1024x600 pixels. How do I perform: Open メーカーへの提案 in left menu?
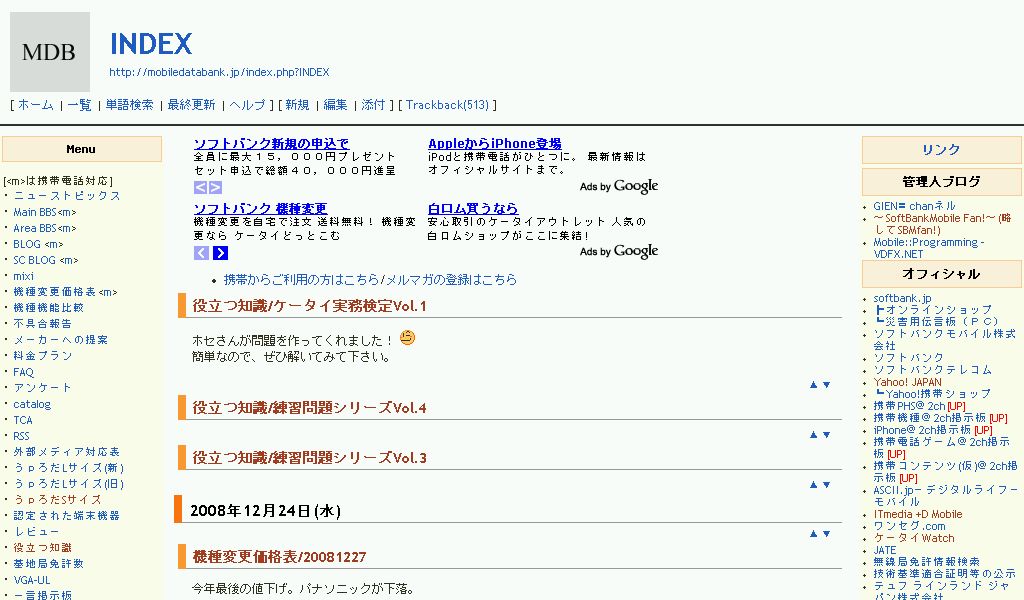[61, 339]
